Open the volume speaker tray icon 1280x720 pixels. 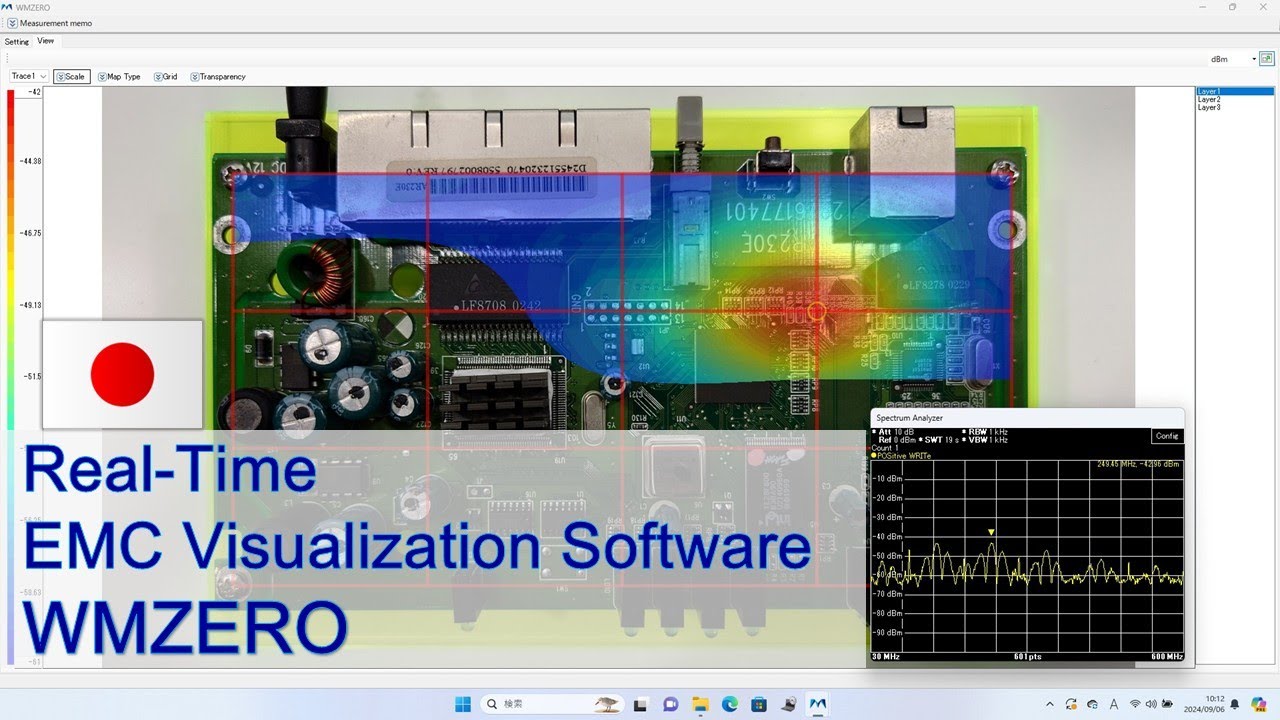(x=1151, y=704)
